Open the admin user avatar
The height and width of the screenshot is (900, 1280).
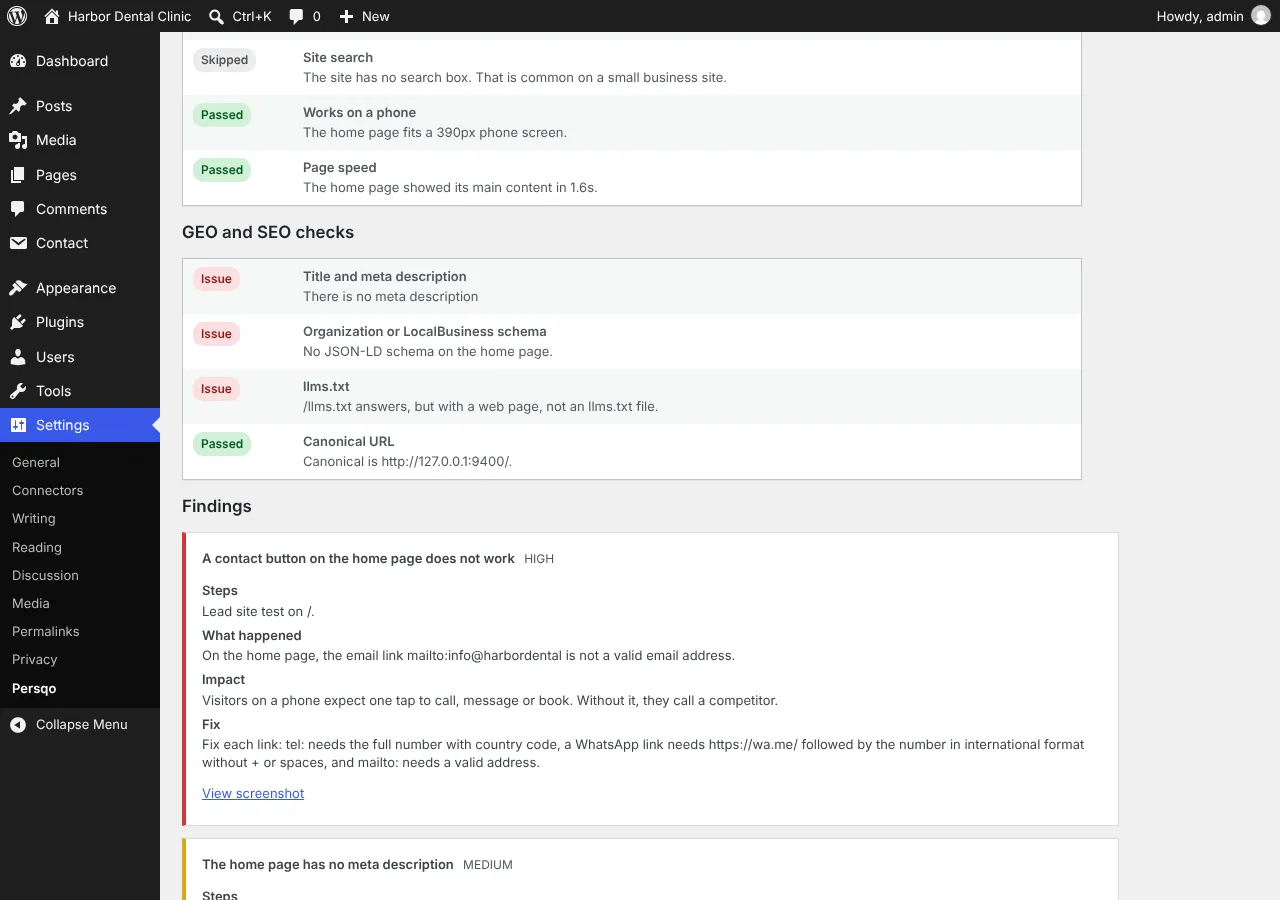pyautogui.click(x=1261, y=16)
